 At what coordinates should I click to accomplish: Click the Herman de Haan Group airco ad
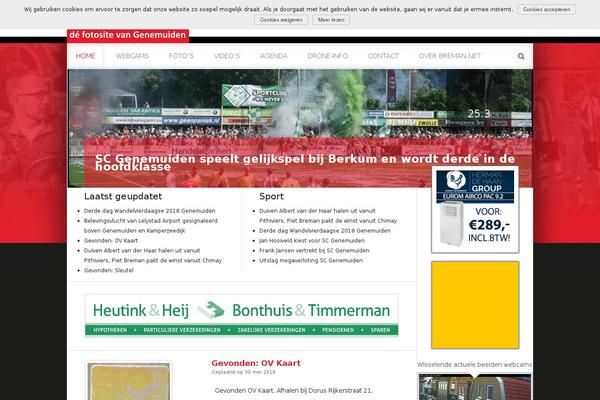pos(475,210)
